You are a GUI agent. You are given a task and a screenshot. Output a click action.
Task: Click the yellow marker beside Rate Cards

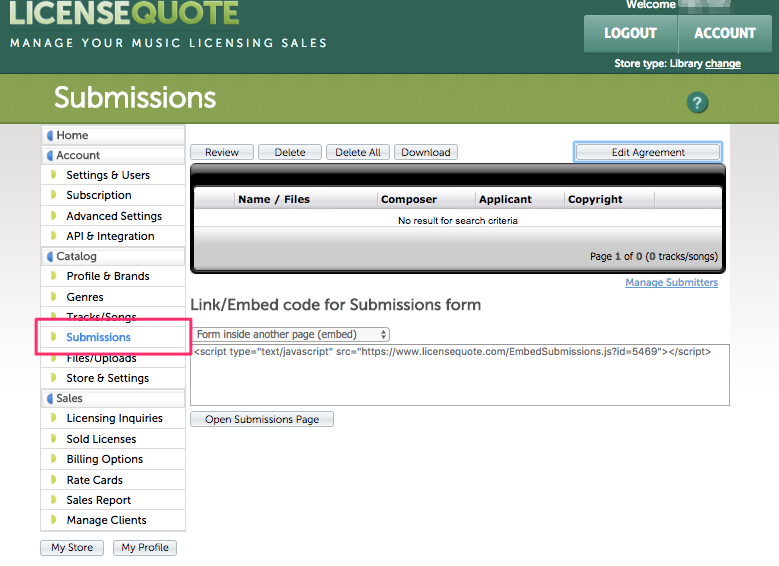pos(54,480)
